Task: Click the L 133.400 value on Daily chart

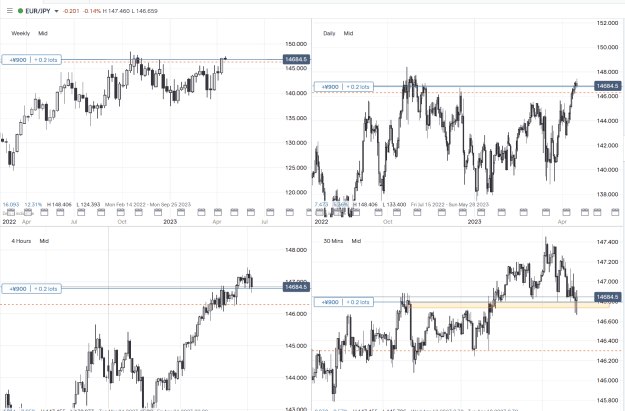Action: [x=394, y=205]
